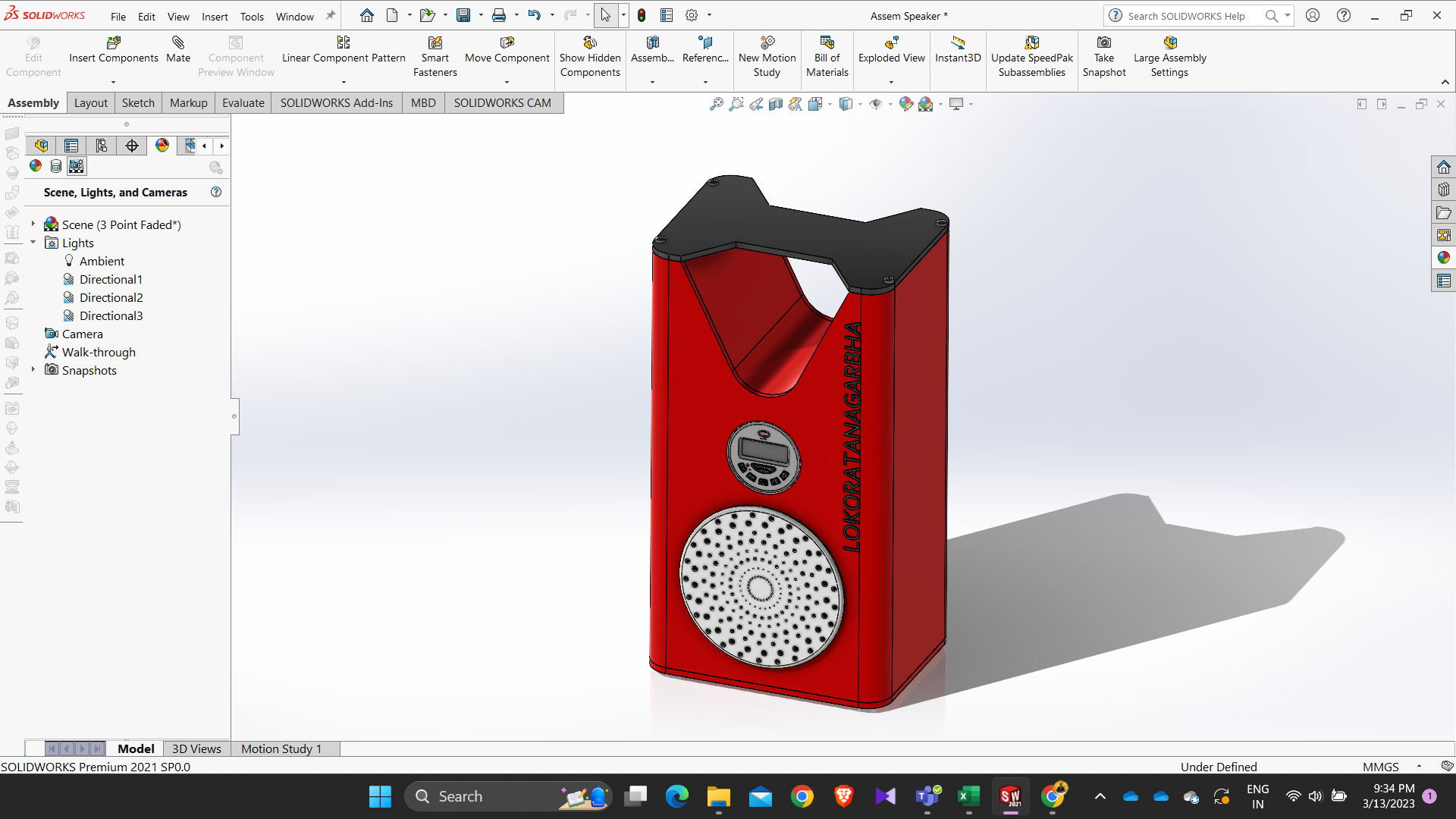Open the PropertyManager tab icon
1456x819 pixels.
(71, 146)
